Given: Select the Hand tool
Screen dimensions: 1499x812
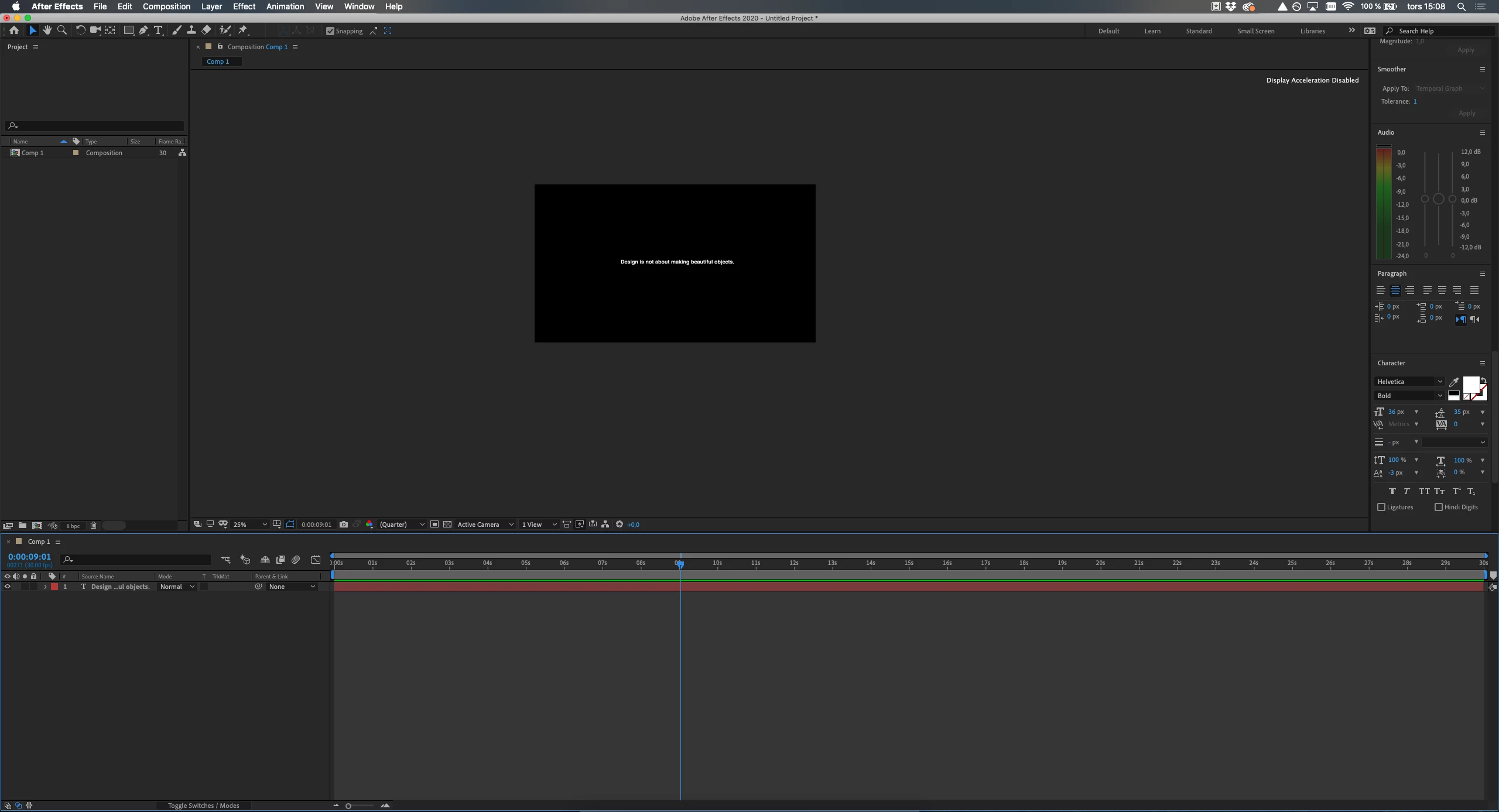Looking at the screenshot, I should point(47,30).
